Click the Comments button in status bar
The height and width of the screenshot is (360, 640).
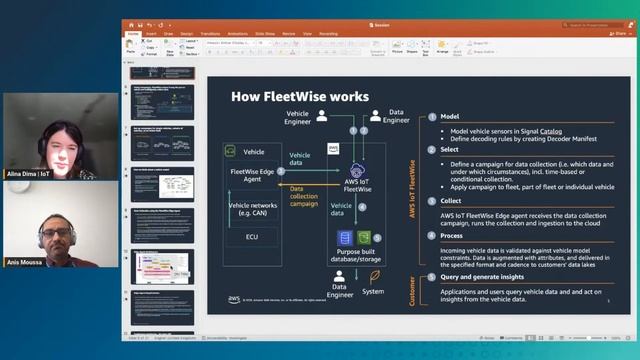(x=511, y=338)
